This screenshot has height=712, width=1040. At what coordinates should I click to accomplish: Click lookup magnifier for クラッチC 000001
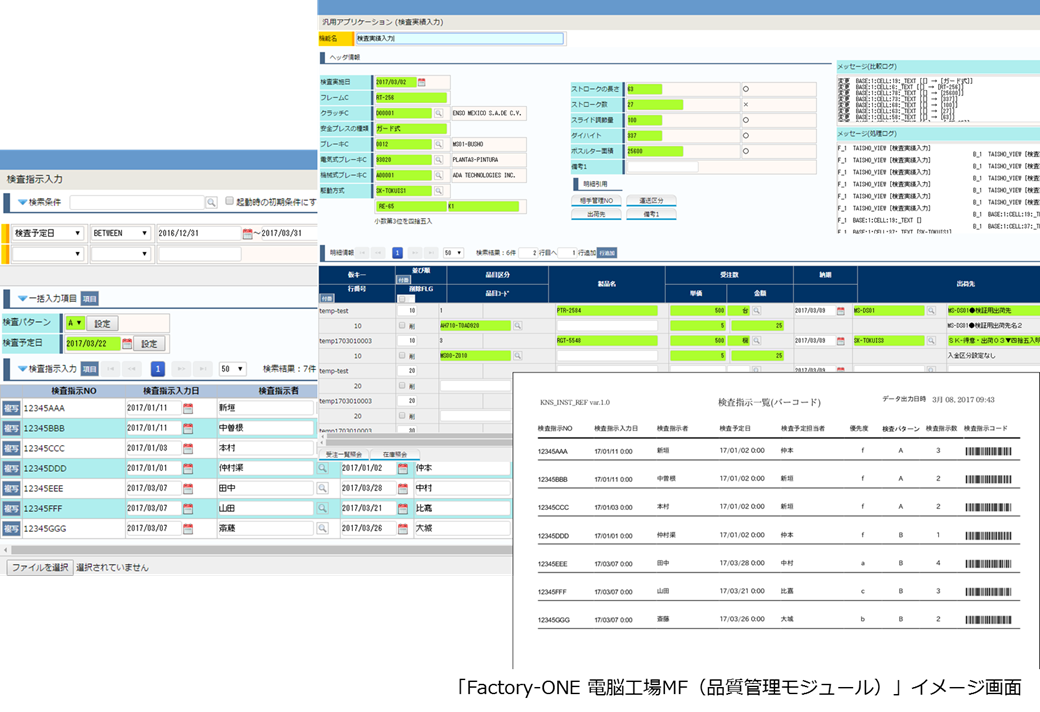point(438,113)
